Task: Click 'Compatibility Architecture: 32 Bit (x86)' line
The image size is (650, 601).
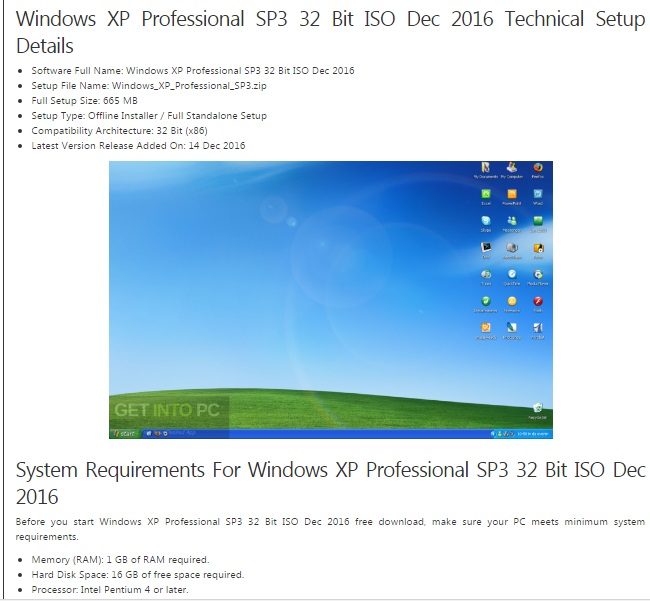Action: (119, 131)
